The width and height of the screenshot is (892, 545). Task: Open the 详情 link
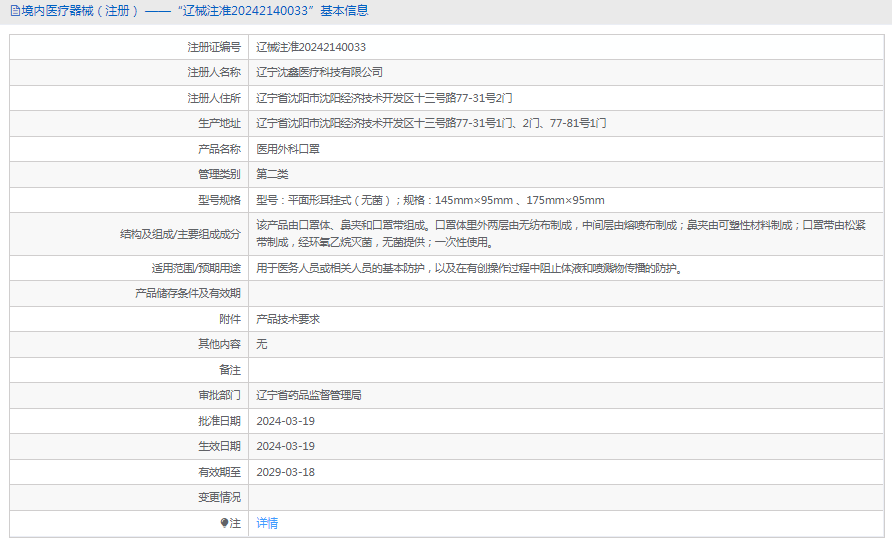[x=267, y=523]
